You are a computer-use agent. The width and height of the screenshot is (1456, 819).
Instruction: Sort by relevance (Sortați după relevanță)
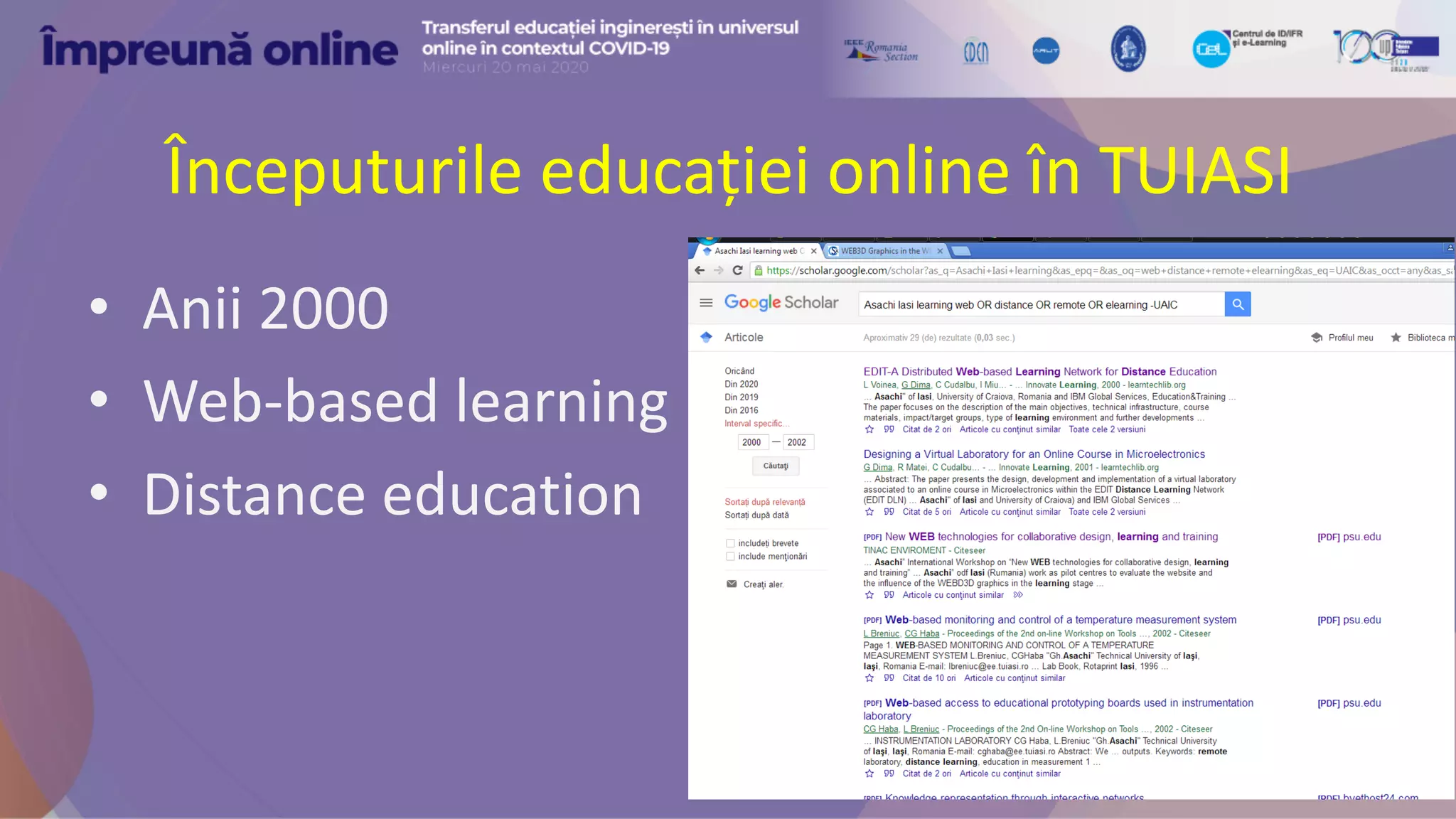[x=765, y=502]
